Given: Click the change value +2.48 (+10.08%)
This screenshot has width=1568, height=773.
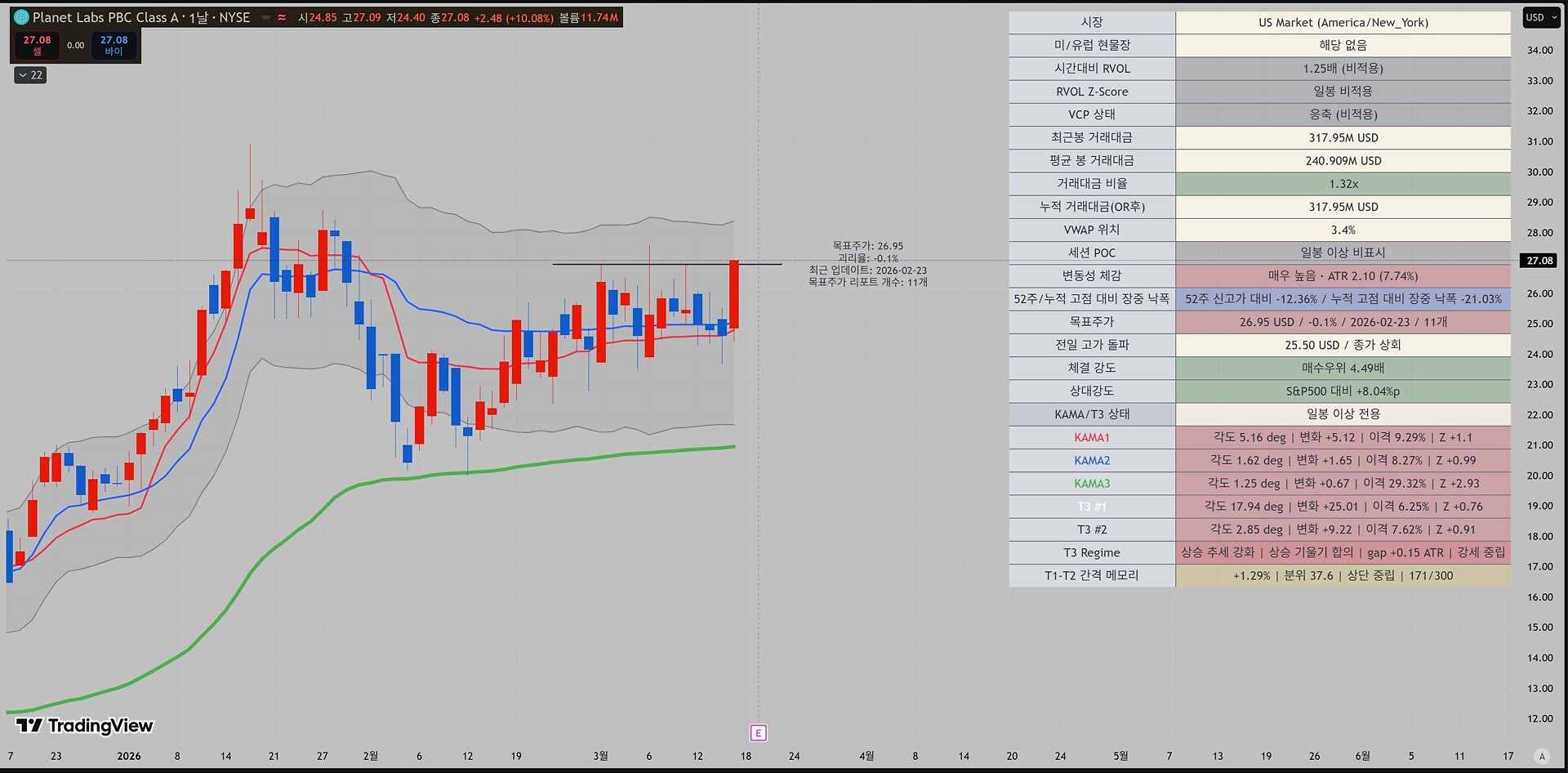Looking at the screenshot, I should [514, 17].
